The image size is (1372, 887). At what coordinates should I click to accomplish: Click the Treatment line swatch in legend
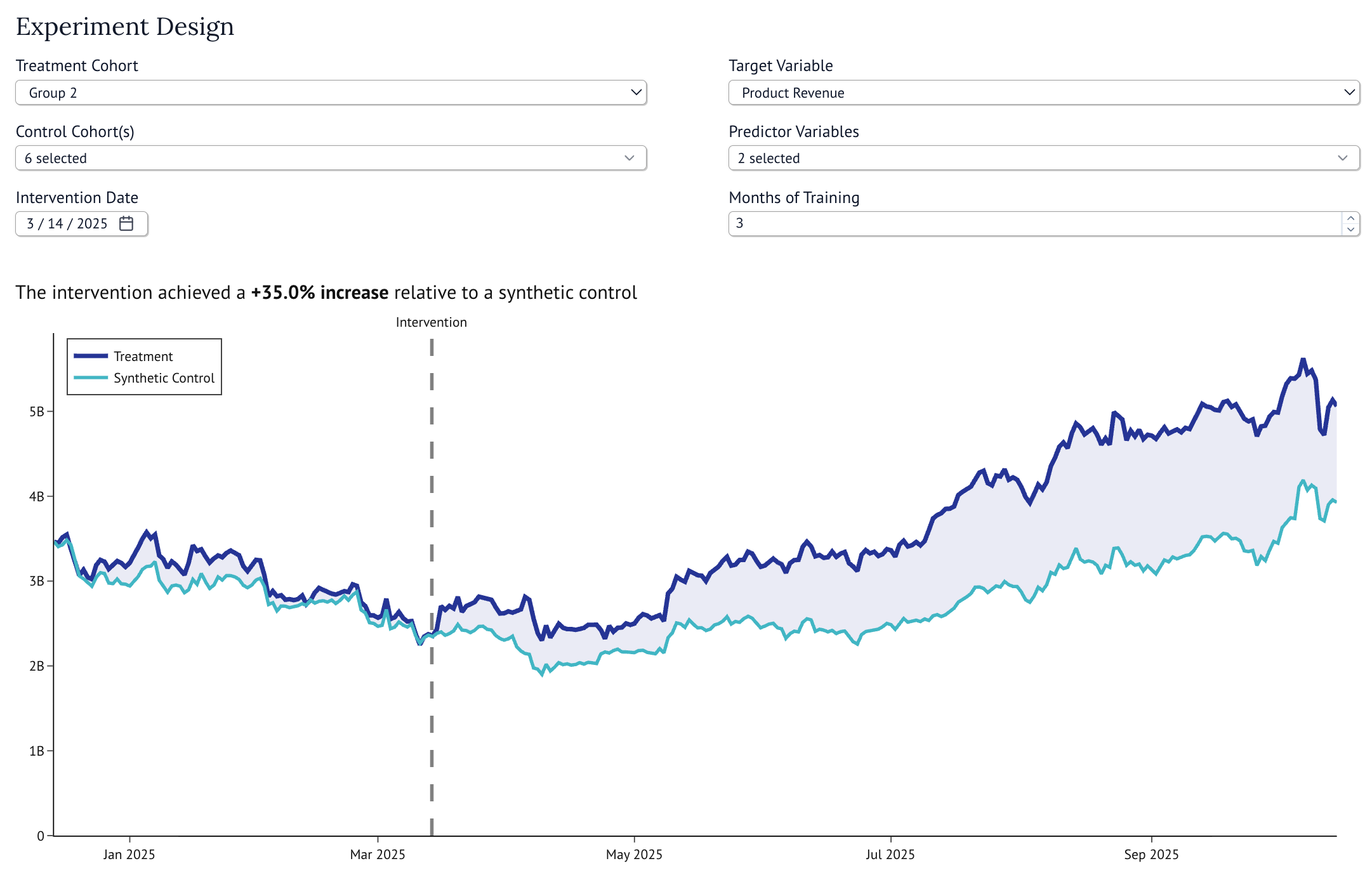click(91, 356)
